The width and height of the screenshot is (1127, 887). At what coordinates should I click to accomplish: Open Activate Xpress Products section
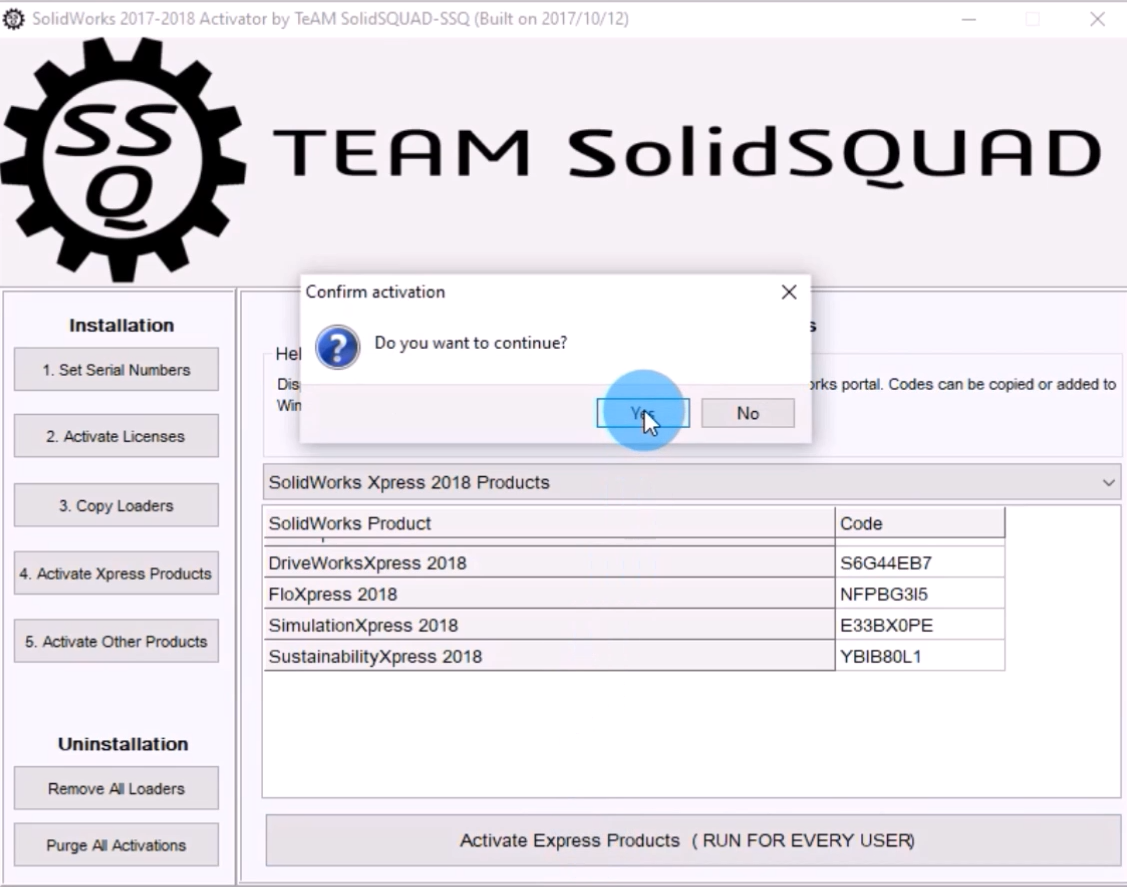(x=116, y=573)
